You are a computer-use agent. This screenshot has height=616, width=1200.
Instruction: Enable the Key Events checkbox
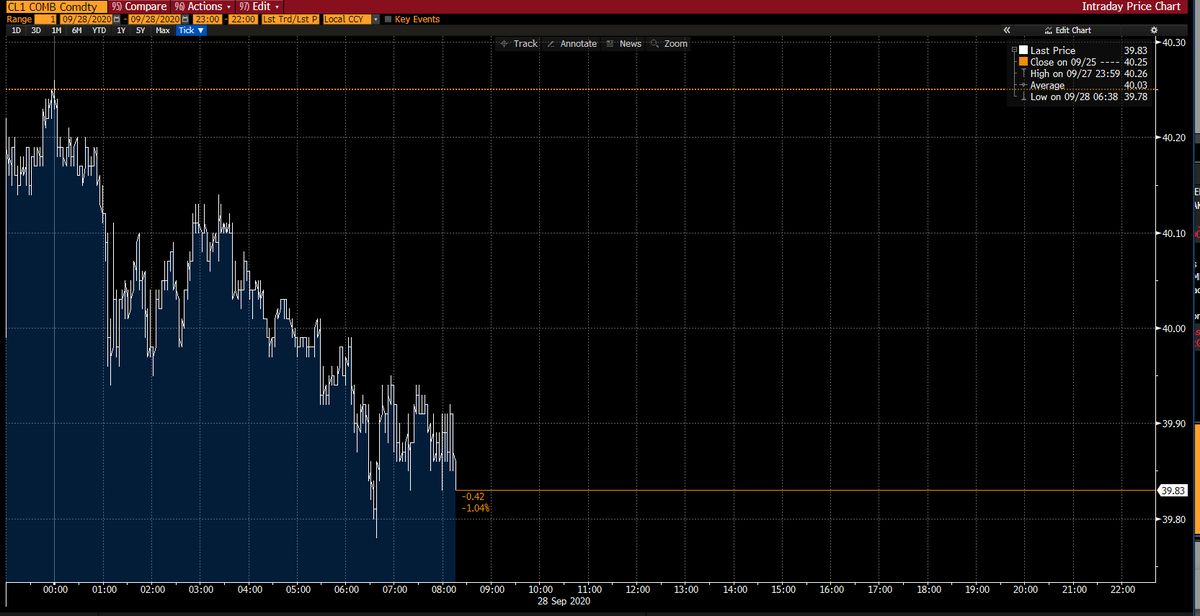[388, 19]
